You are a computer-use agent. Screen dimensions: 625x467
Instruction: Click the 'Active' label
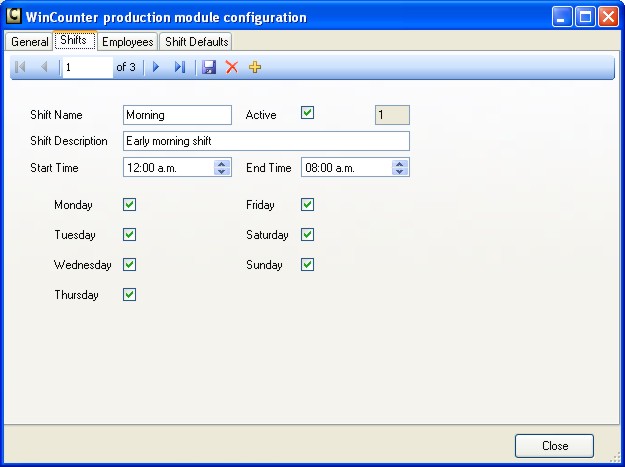click(x=261, y=115)
